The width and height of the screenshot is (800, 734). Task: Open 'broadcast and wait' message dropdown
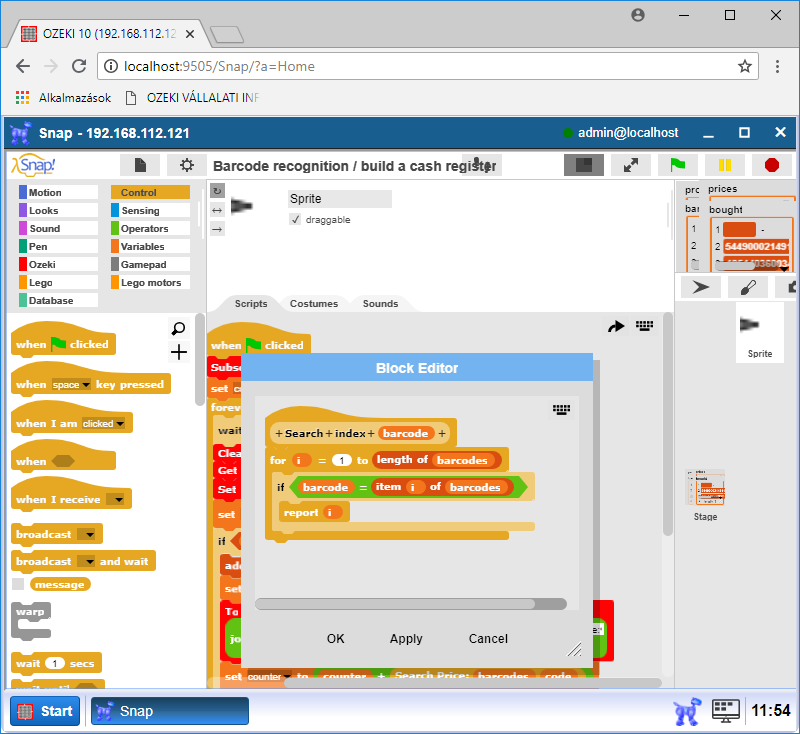90,562
